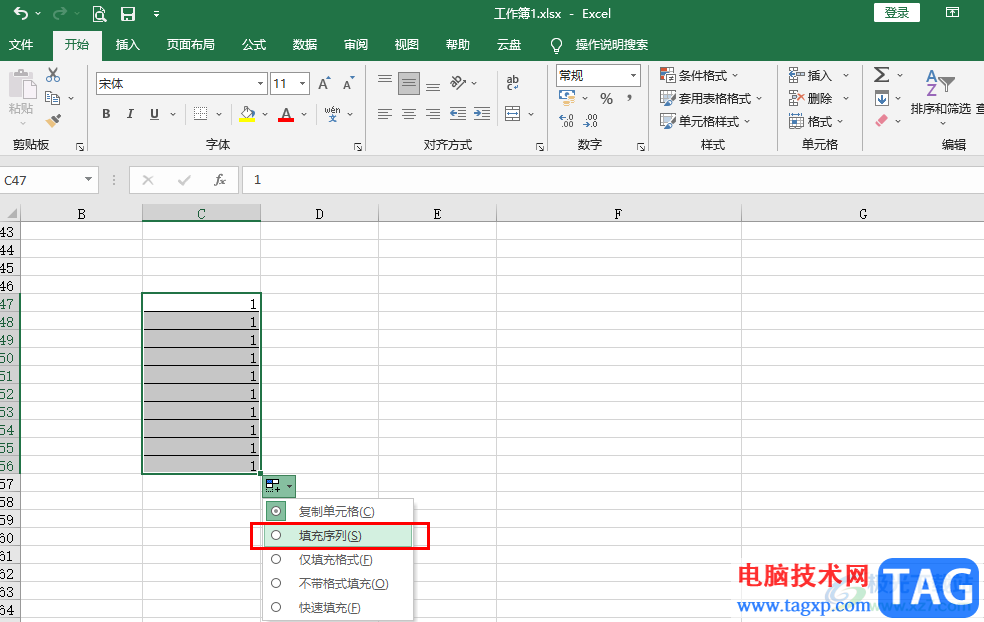Decrease indent of cell content
The width and height of the screenshot is (984, 622).
point(457,114)
